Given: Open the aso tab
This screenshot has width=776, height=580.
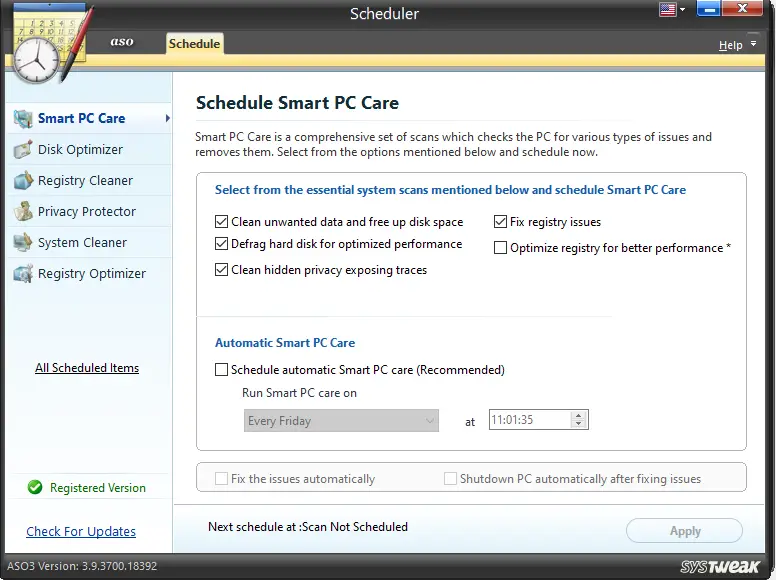Looking at the screenshot, I should pos(122,42).
